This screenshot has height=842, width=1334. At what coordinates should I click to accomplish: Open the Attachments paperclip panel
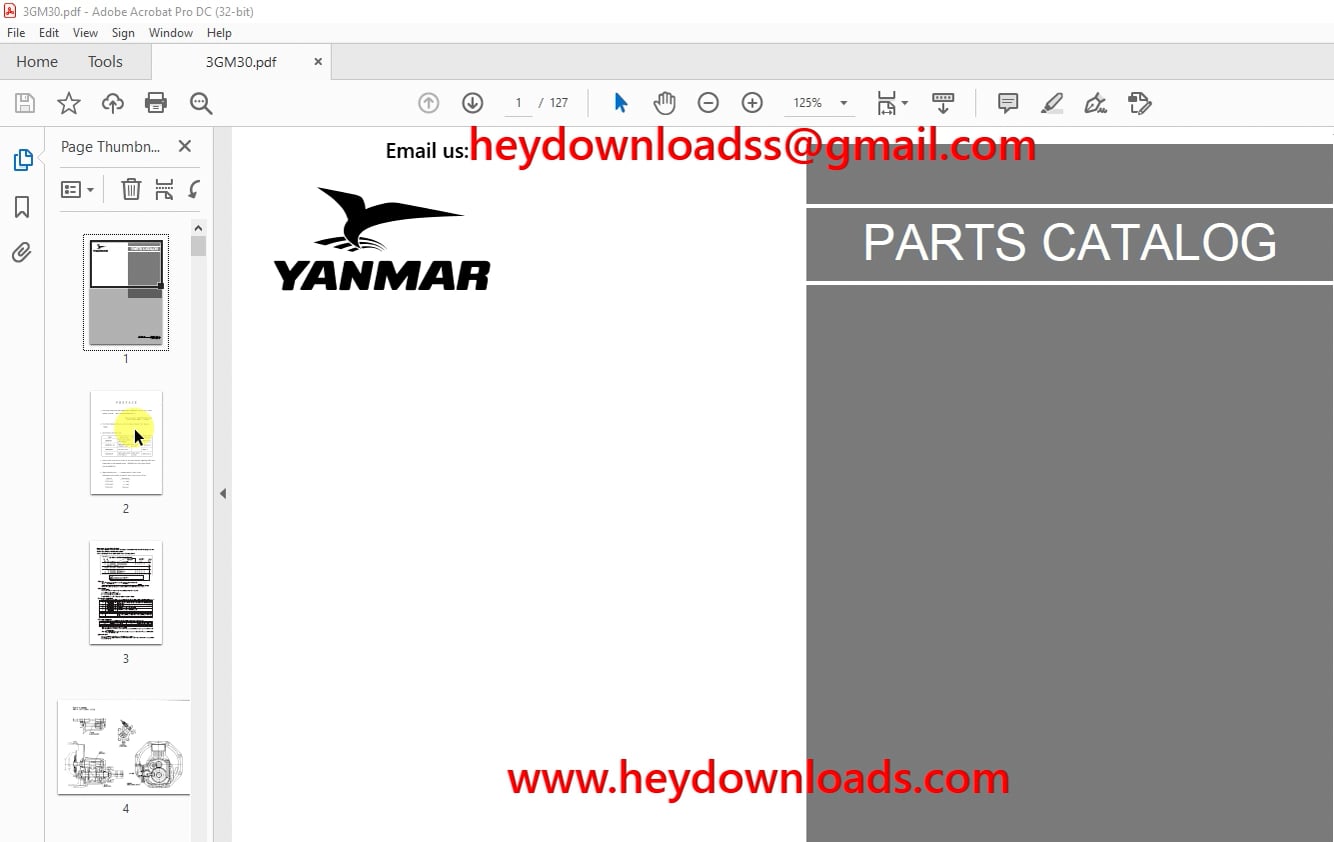(22, 252)
